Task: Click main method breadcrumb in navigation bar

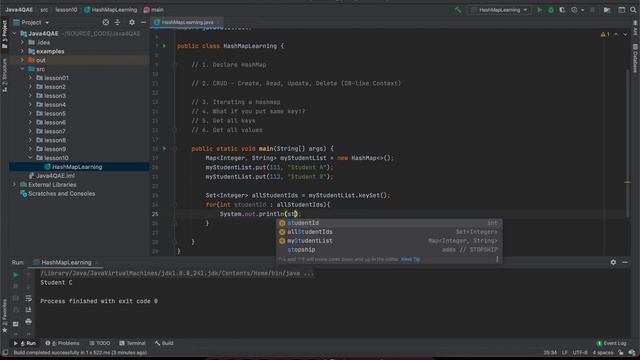Action: pos(153,10)
